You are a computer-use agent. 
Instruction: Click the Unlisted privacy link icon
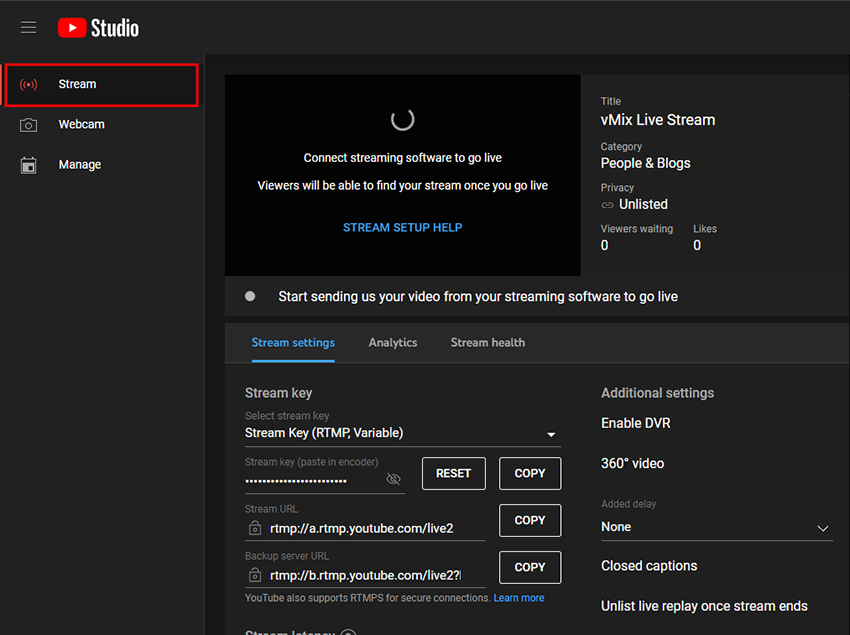pos(607,204)
